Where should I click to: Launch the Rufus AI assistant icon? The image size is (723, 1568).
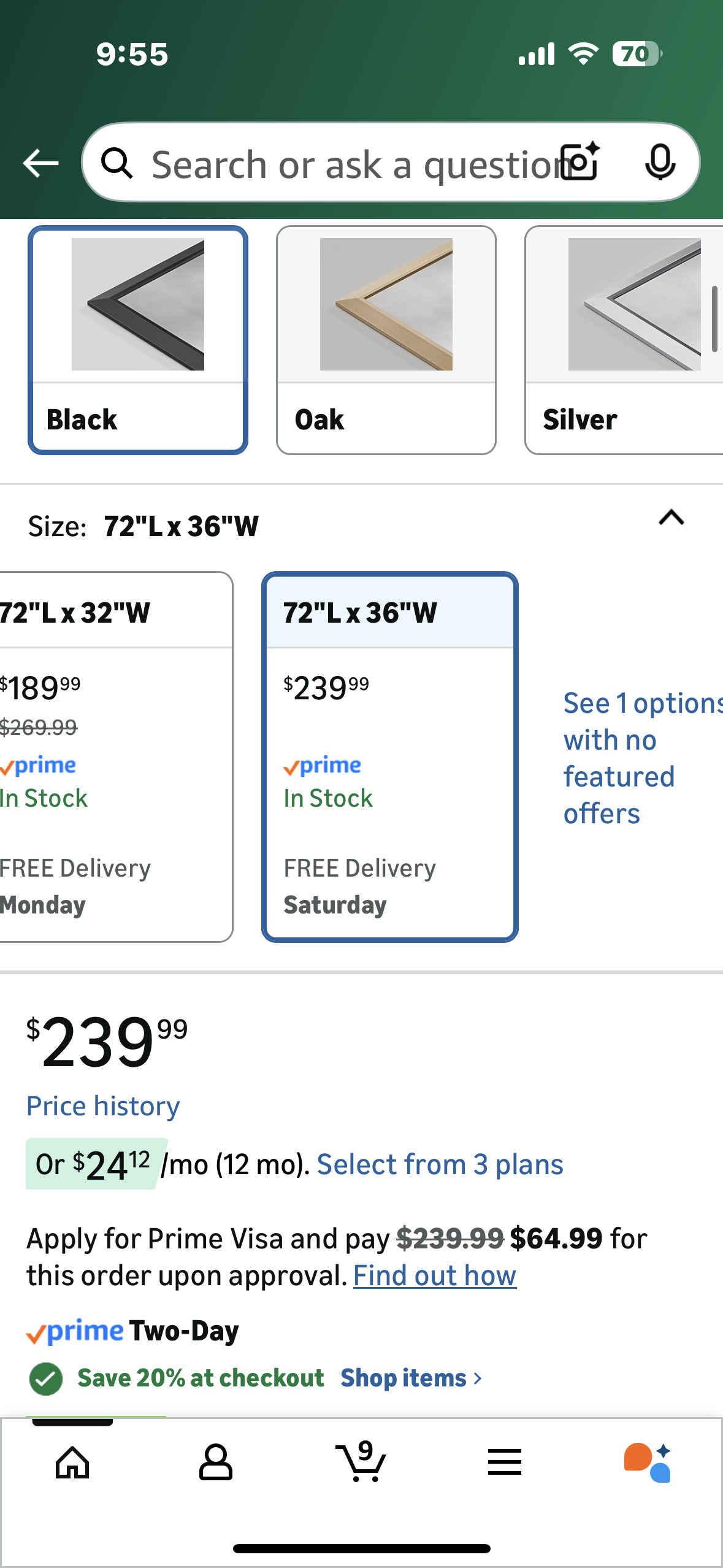(x=648, y=1462)
